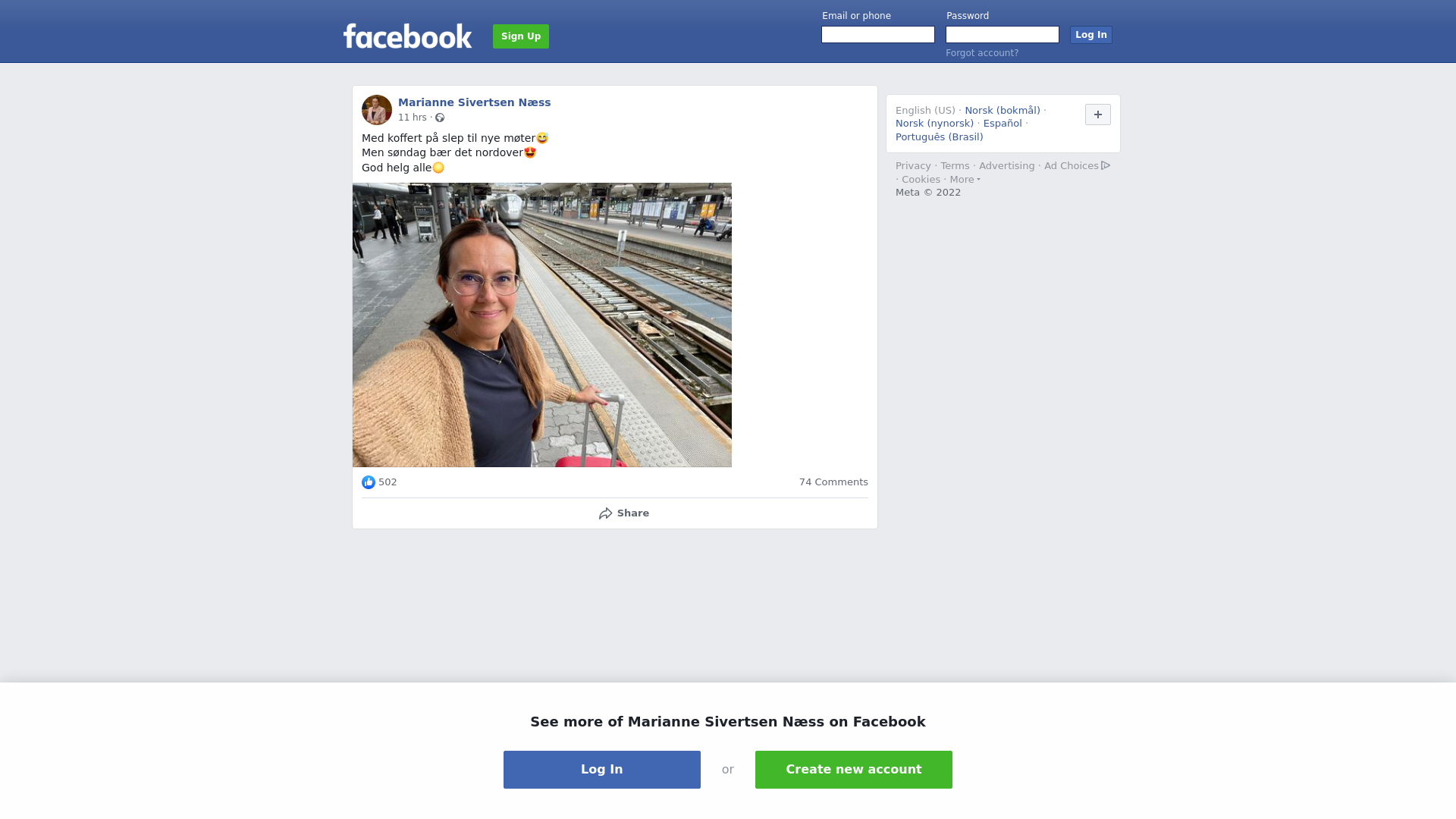The width and height of the screenshot is (1456, 819).
Task: Click Create new account button
Action: 854,770
